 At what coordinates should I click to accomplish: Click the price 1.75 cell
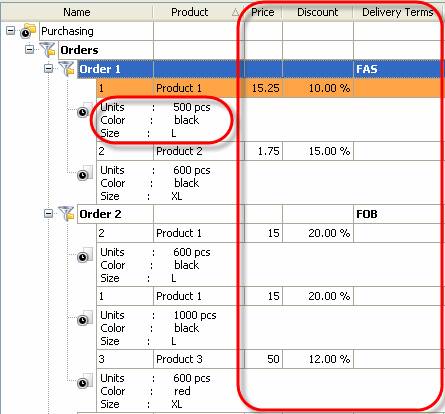click(x=263, y=151)
